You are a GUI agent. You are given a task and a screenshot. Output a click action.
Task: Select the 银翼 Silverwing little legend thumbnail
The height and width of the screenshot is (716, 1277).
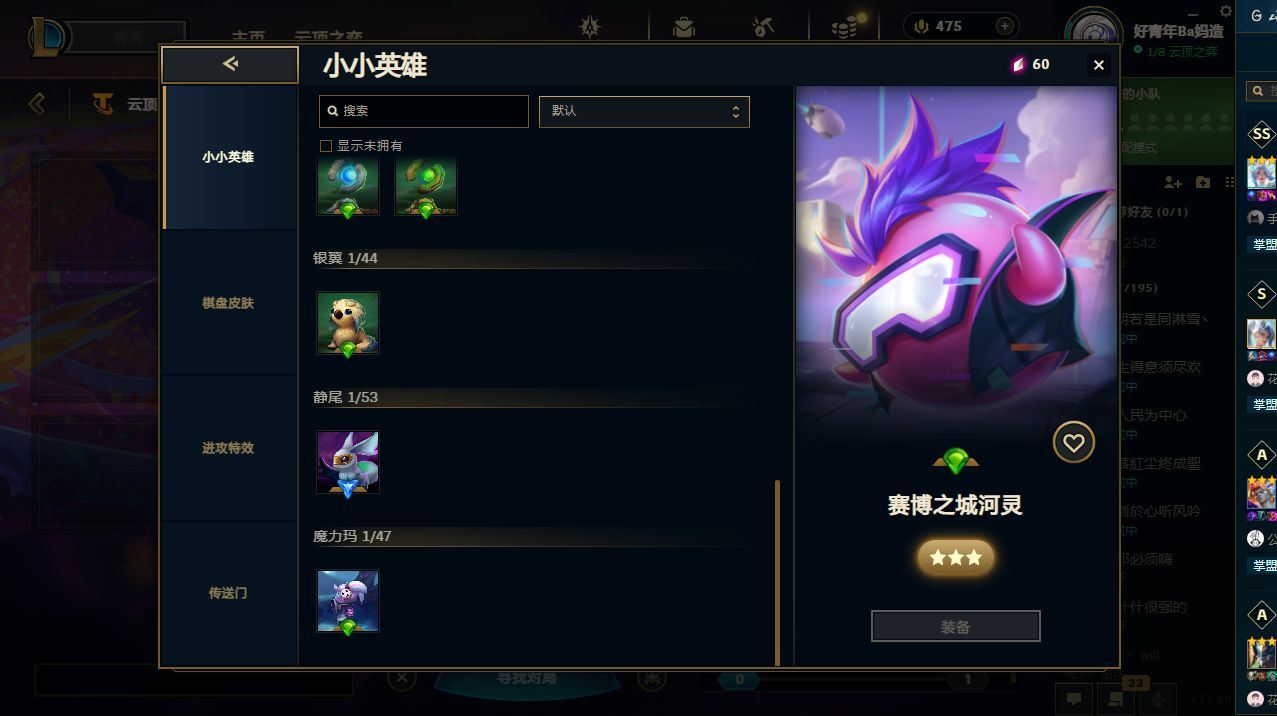tap(348, 323)
